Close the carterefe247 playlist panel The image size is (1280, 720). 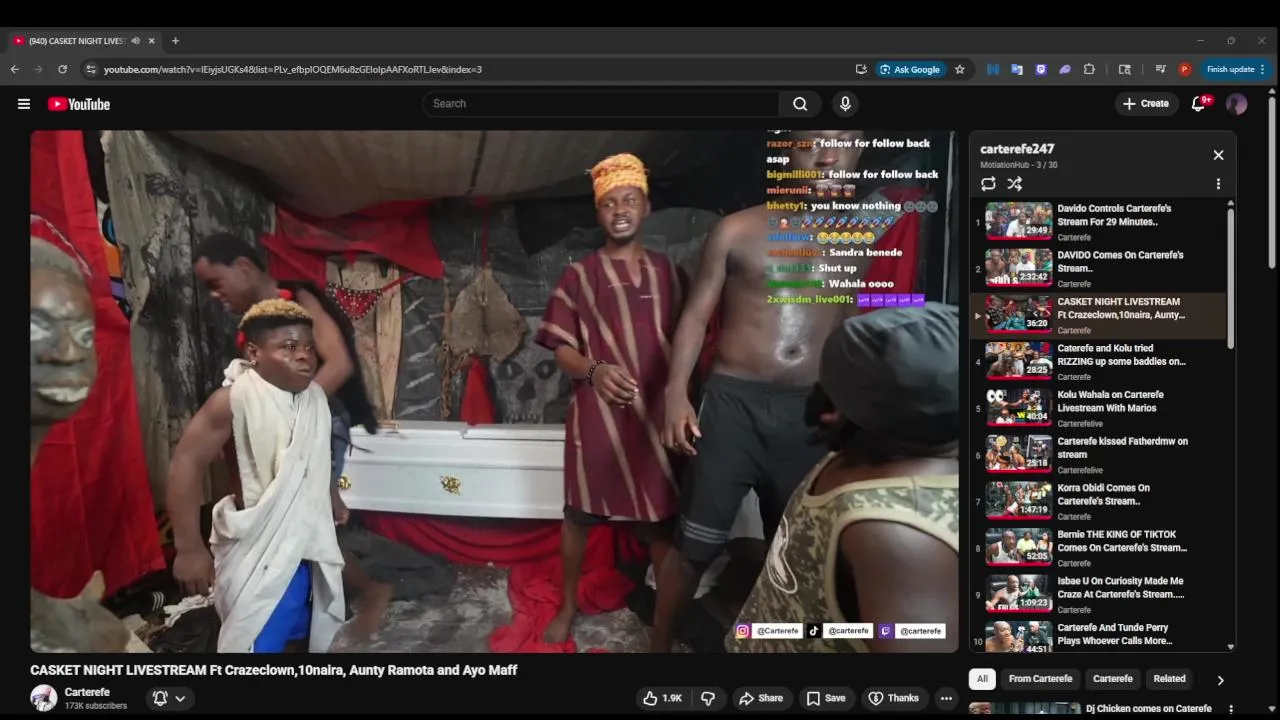click(1218, 155)
